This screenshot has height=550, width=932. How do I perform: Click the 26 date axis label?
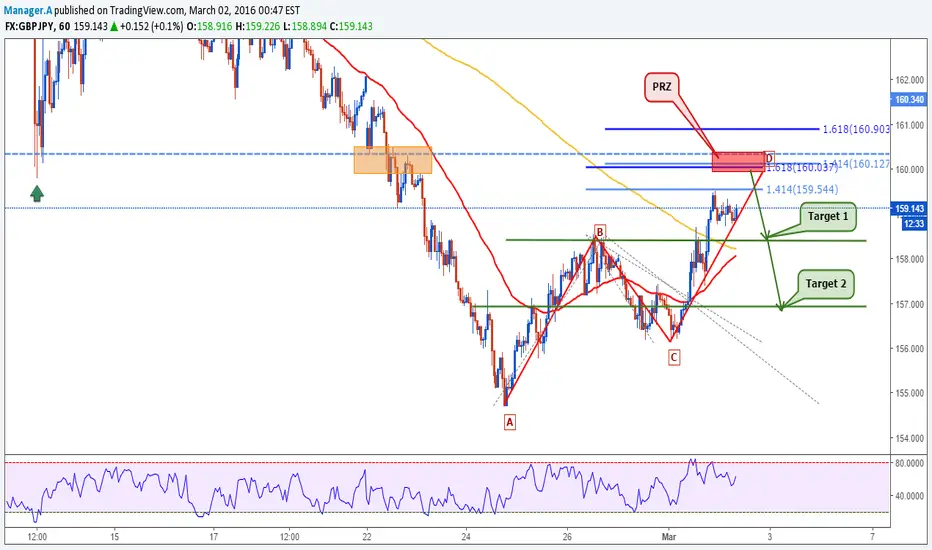tap(567, 536)
